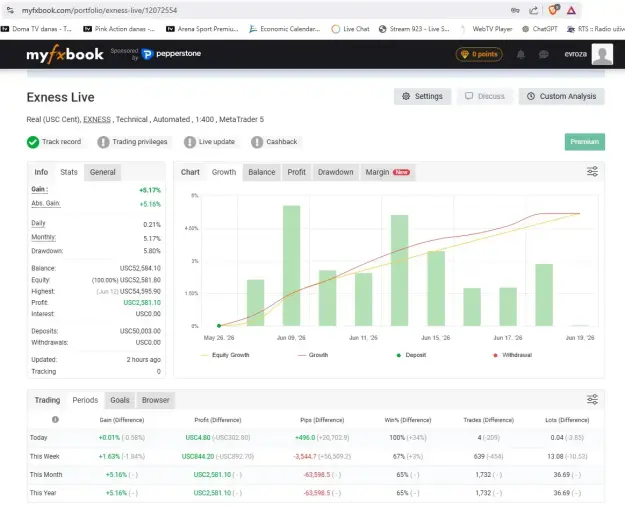Open trading table options sliders icon
Screen dimensions: 625x506
tap(592, 399)
